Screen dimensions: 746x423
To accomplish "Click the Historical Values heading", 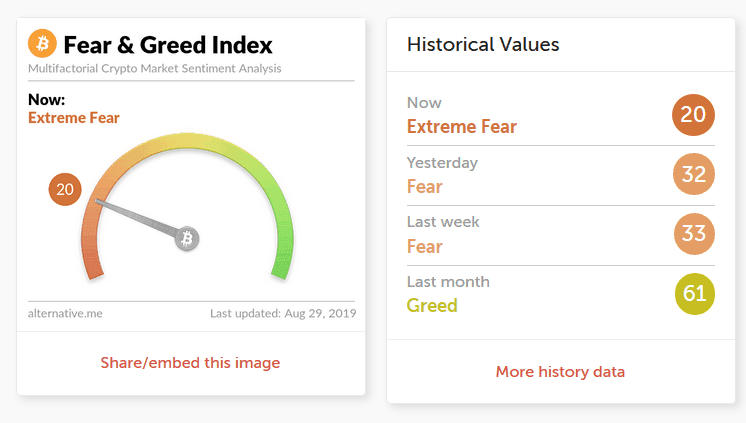I will click(x=483, y=45).
